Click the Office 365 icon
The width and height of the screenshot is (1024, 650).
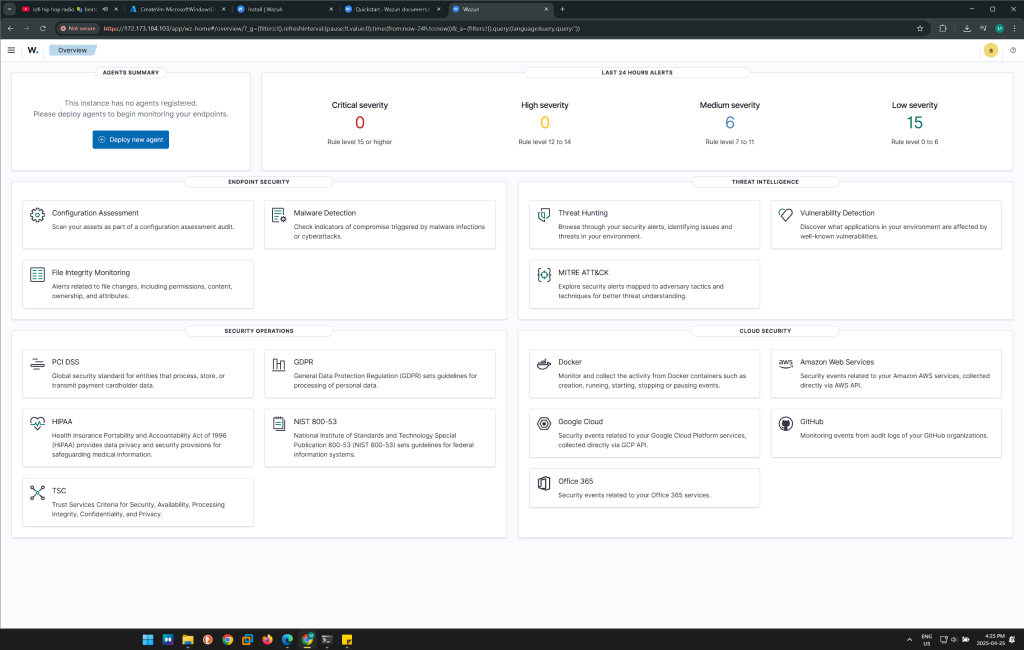click(543, 483)
